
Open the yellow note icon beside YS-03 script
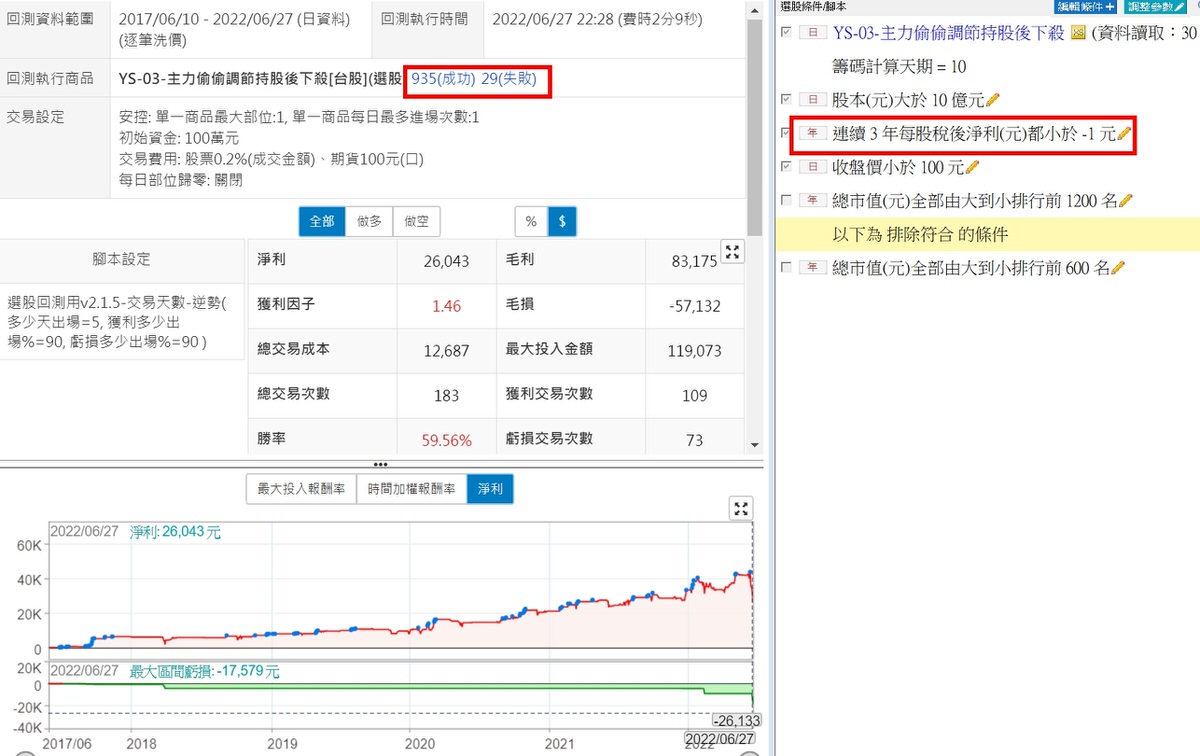point(1078,33)
